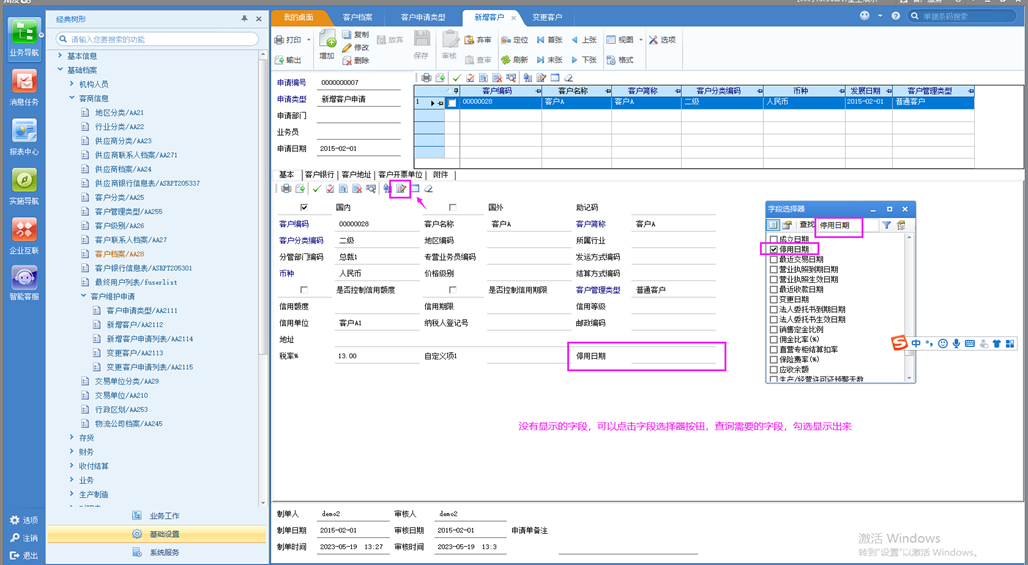Switch to the 客户档案 tab
The image size is (1028, 565).
357,18
